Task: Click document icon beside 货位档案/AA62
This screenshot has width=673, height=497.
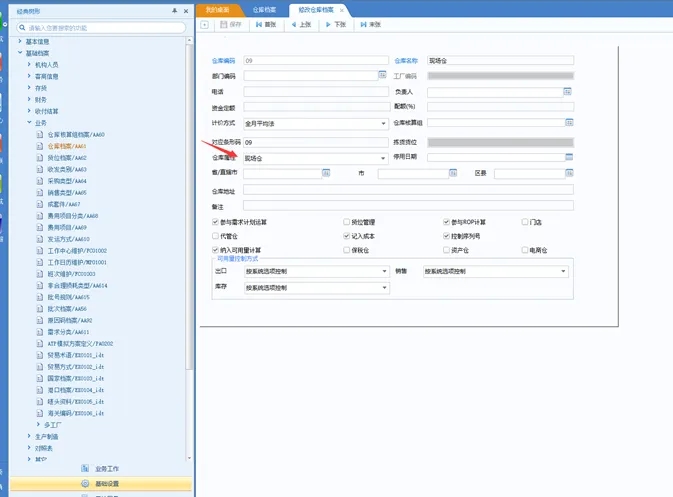Action: [x=39, y=158]
